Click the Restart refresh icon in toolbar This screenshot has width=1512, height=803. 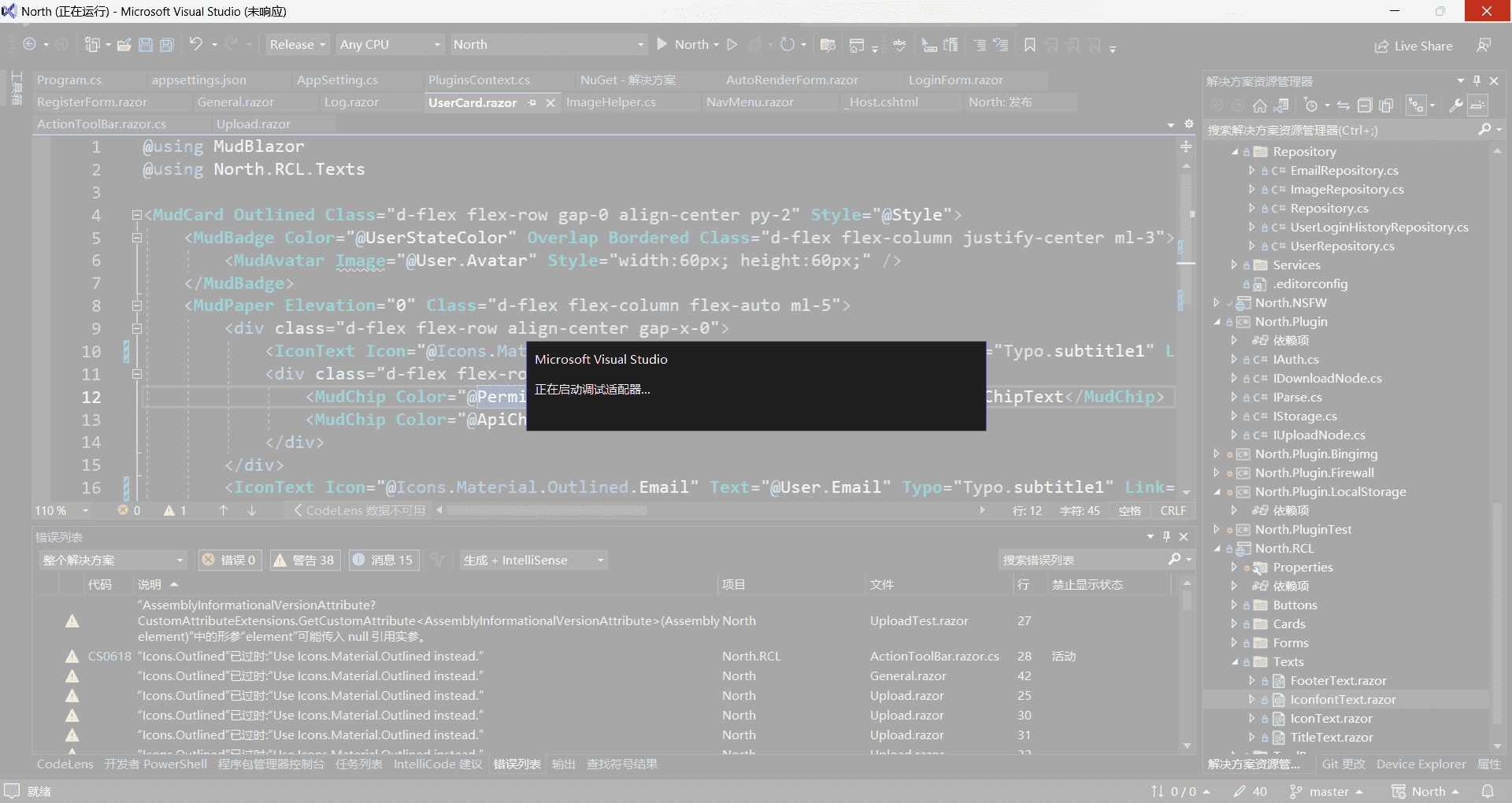[x=787, y=45]
